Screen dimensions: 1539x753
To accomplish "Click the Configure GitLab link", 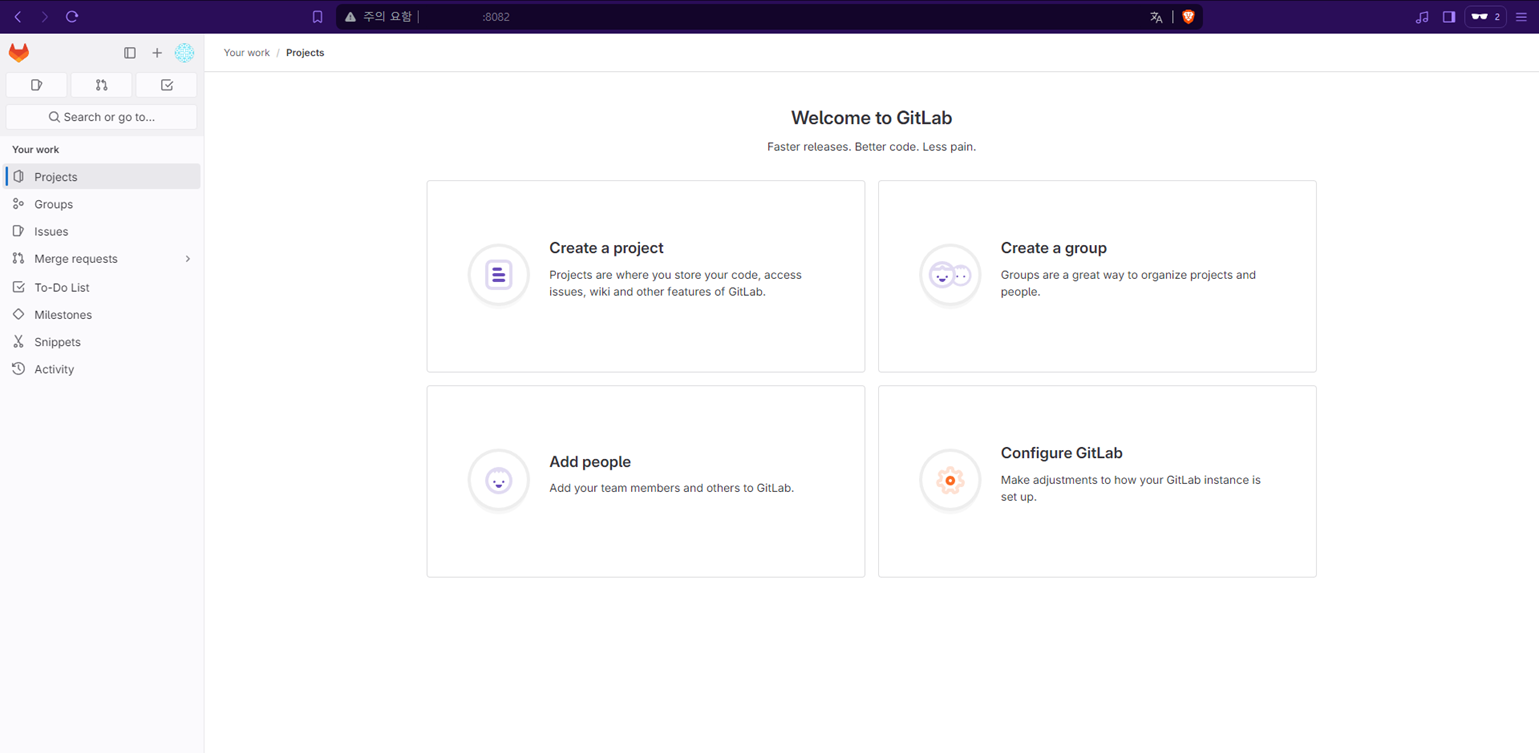I will (x=1061, y=453).
